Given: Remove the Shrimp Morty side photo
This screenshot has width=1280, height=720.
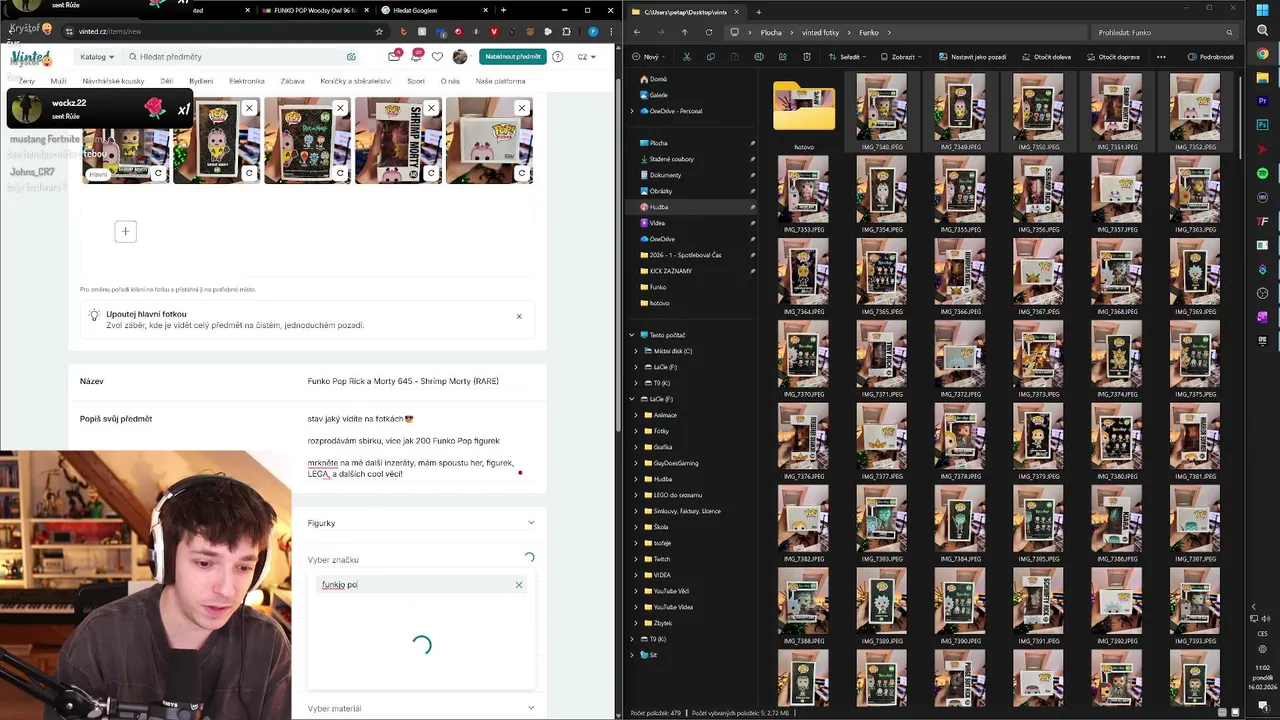Looking at the screenshot, I should [x=431, y=108].
